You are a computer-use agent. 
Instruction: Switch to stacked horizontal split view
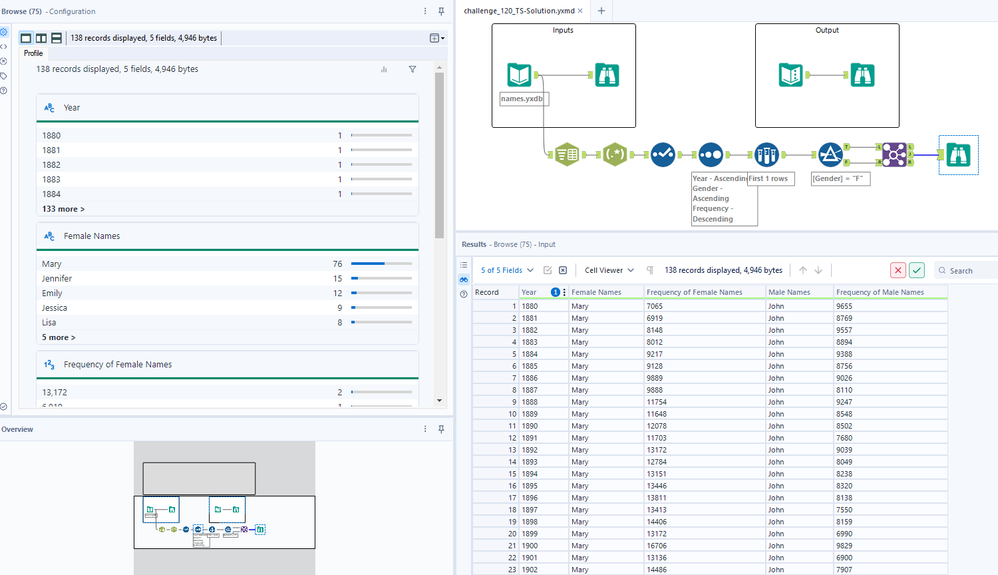tap(56, 38)
